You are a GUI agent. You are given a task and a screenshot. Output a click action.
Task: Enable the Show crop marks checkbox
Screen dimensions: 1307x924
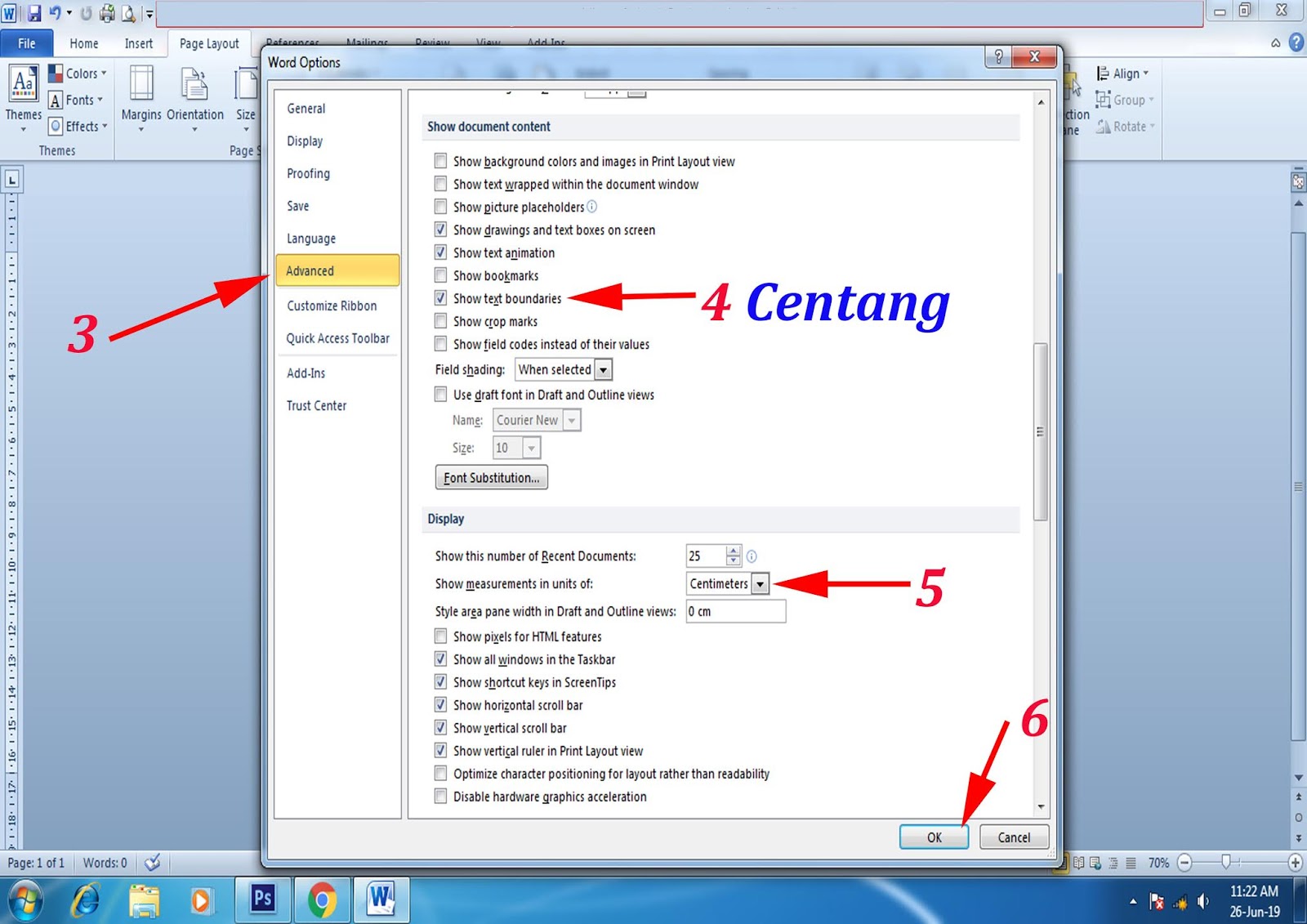[440, 321]
